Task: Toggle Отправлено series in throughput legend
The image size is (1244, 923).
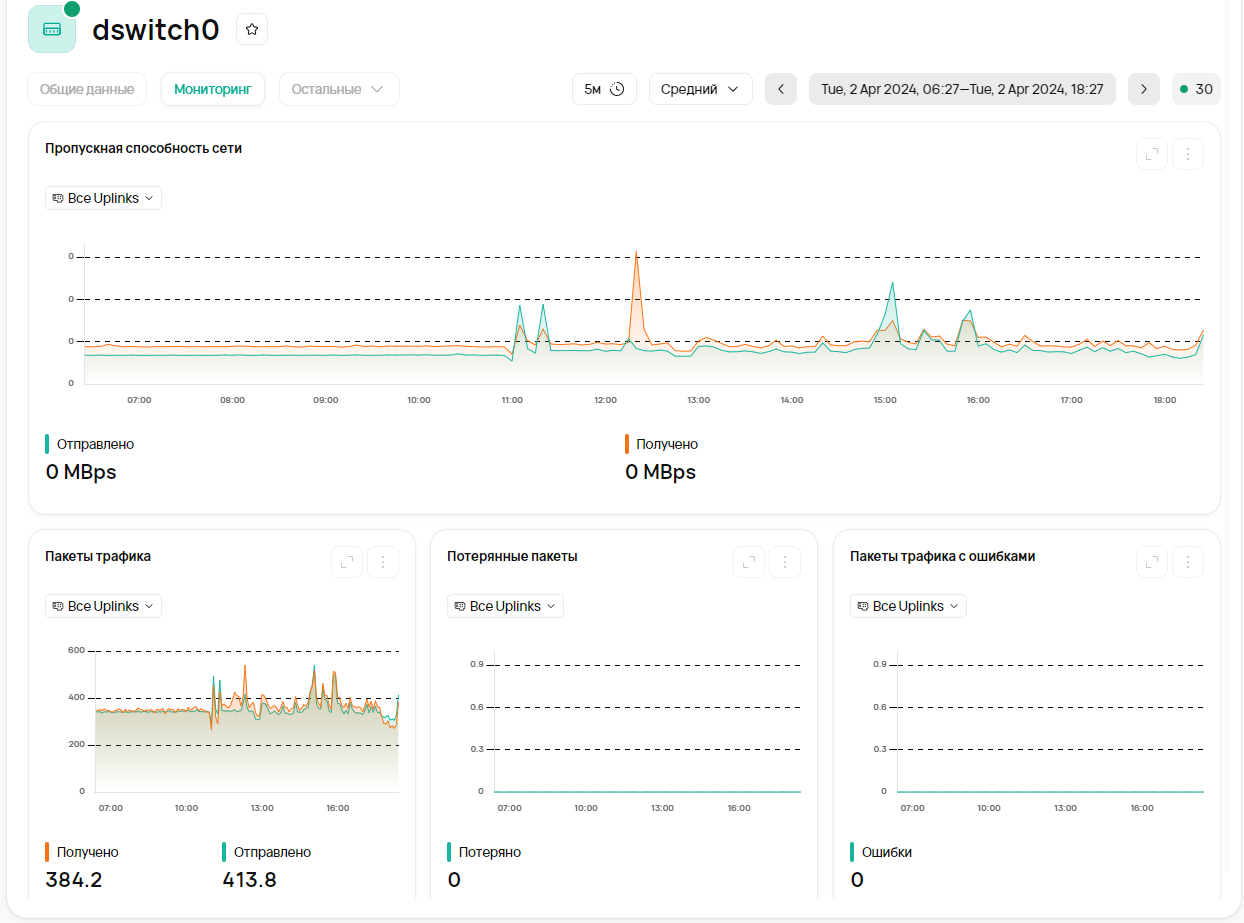Action: (95, 444)
